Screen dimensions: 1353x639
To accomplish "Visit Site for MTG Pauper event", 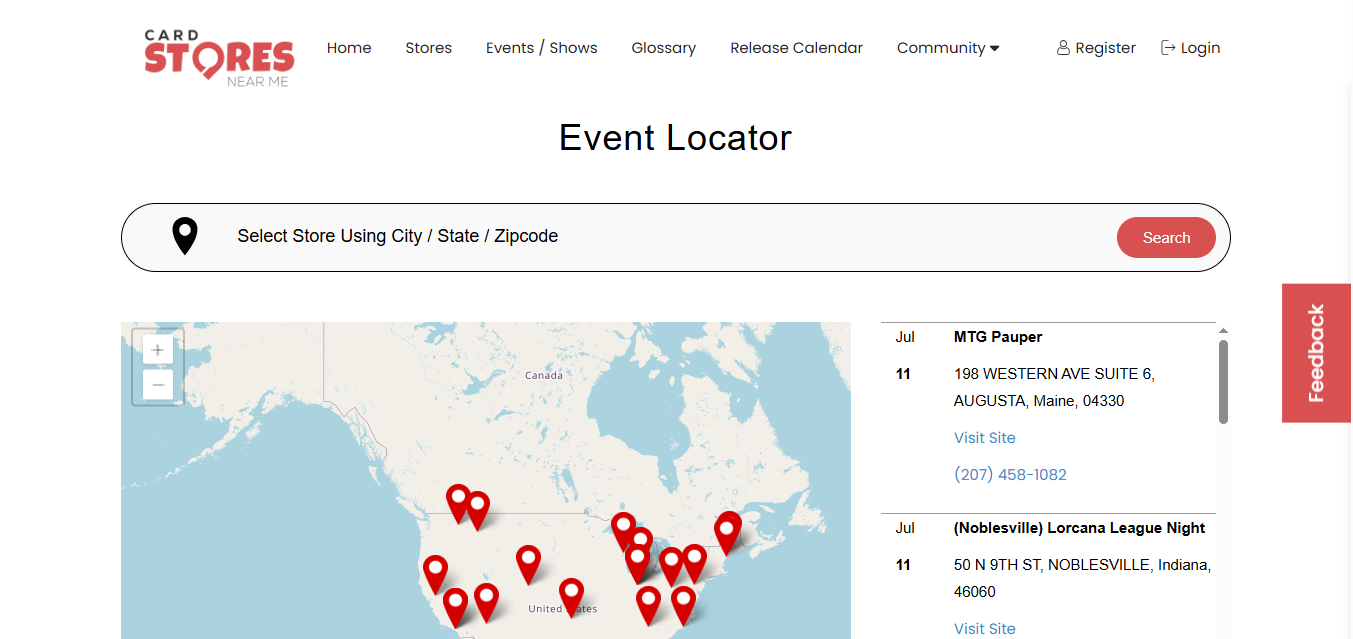I will coord(984,438).
